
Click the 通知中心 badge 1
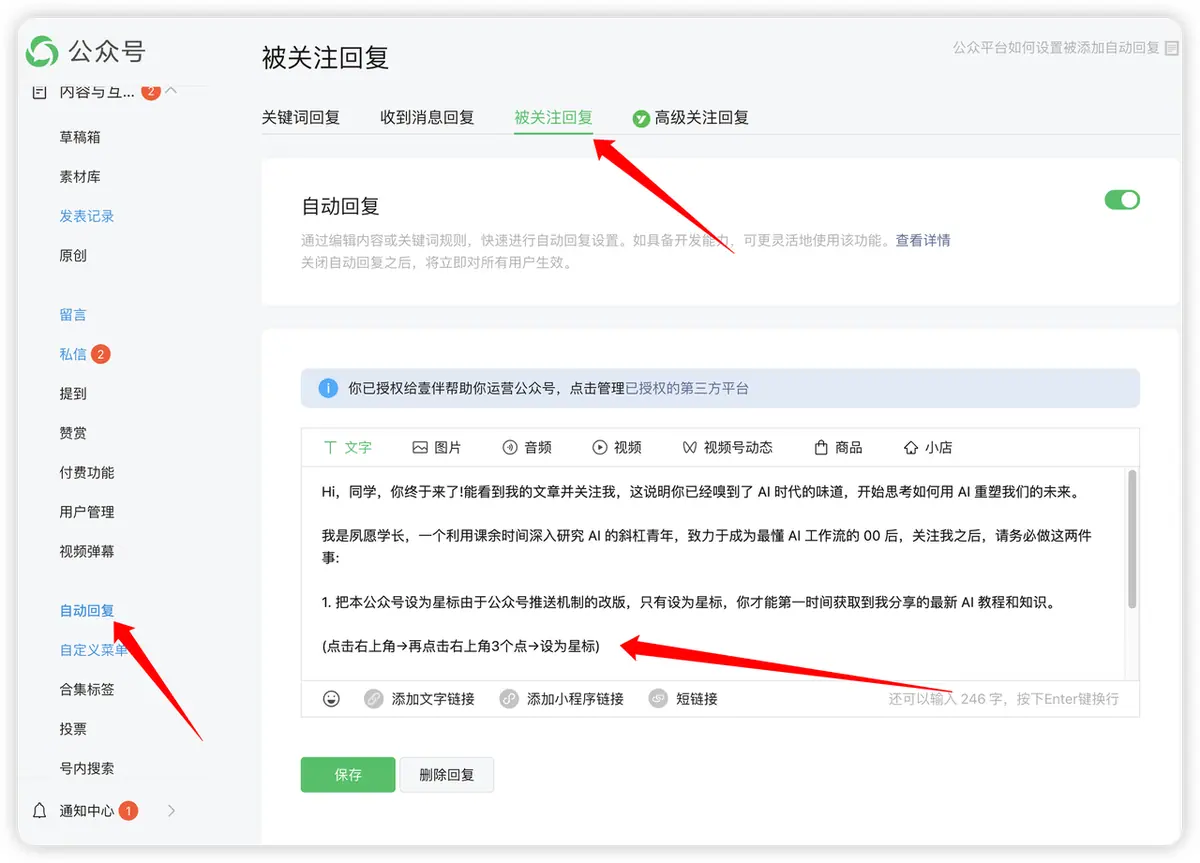click(128, 811)
